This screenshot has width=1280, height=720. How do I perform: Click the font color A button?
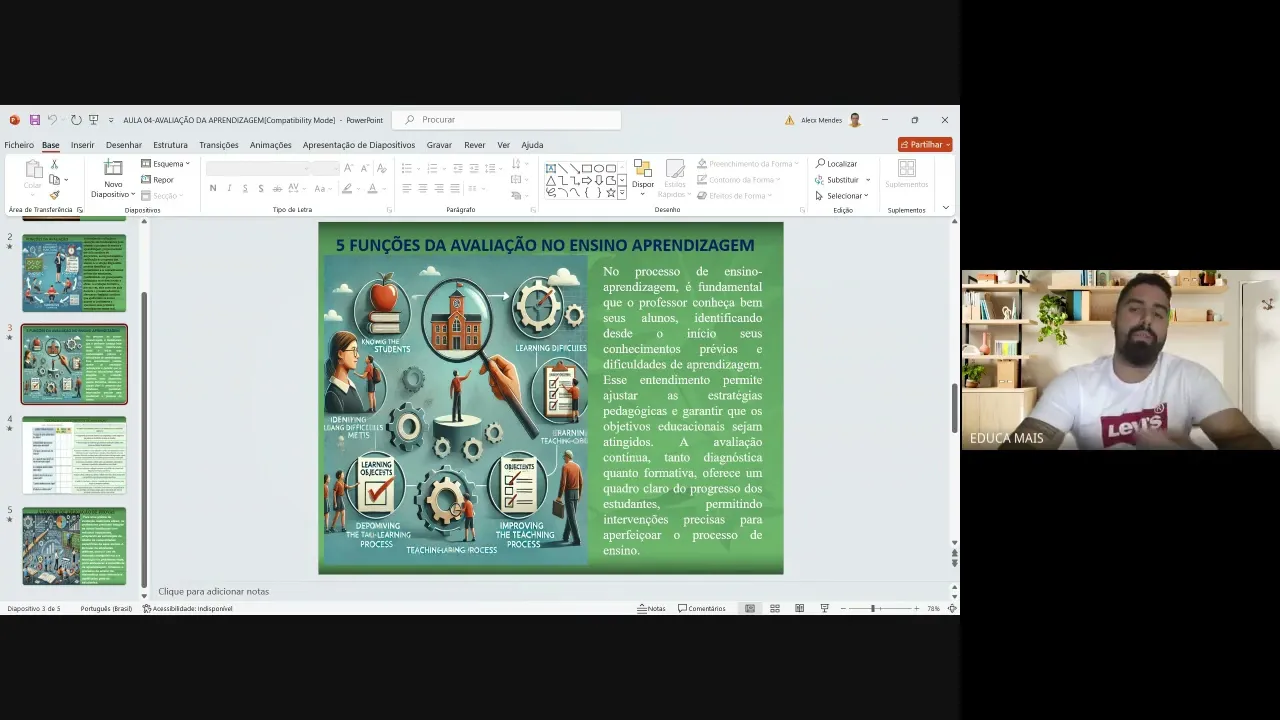tap(372, 188)
